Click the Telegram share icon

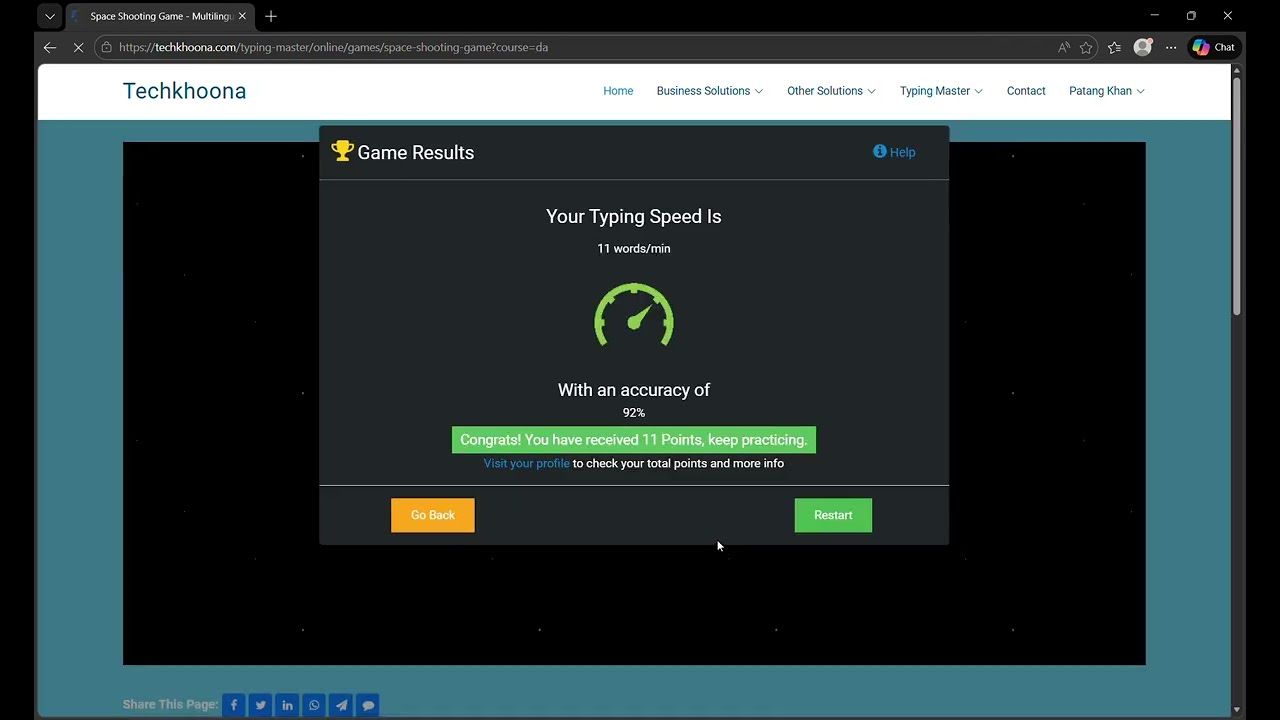coord(341,705)
